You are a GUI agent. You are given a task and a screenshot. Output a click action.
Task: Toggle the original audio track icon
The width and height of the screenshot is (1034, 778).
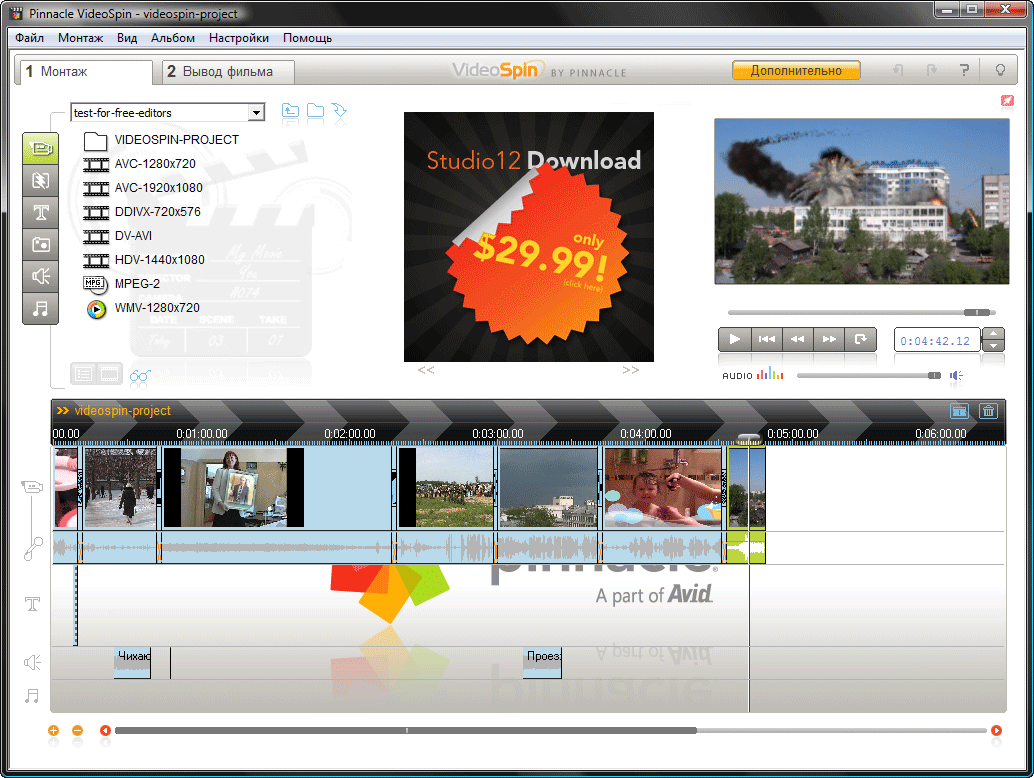[x=32, y=549]
